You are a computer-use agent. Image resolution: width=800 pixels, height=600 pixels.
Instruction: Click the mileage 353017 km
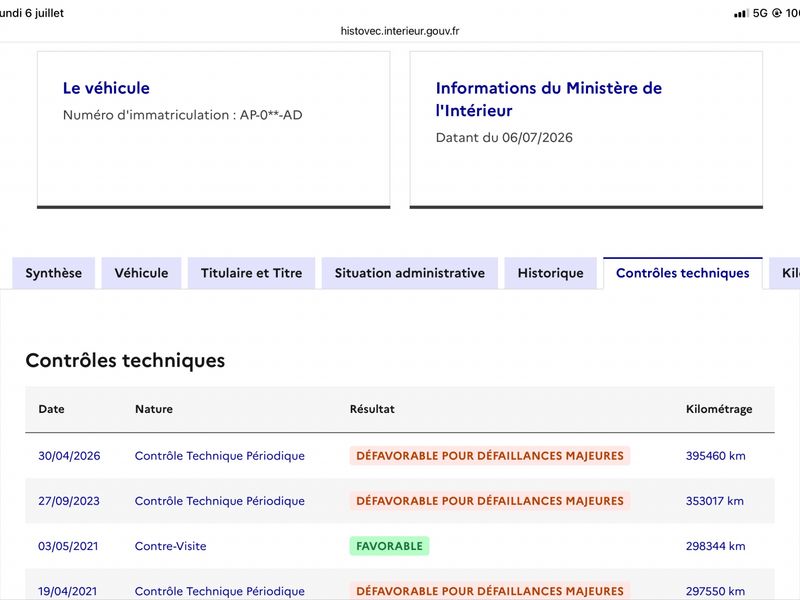714,501
